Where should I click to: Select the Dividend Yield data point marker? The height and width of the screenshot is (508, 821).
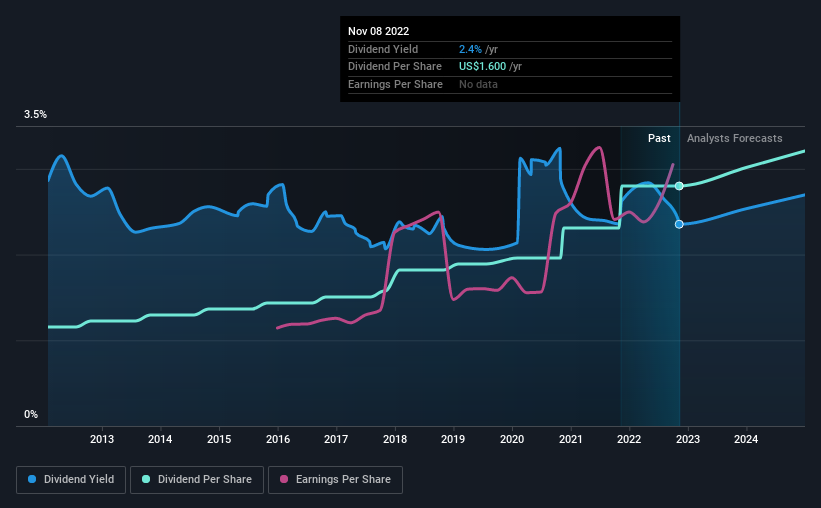(x=679, y=224)
